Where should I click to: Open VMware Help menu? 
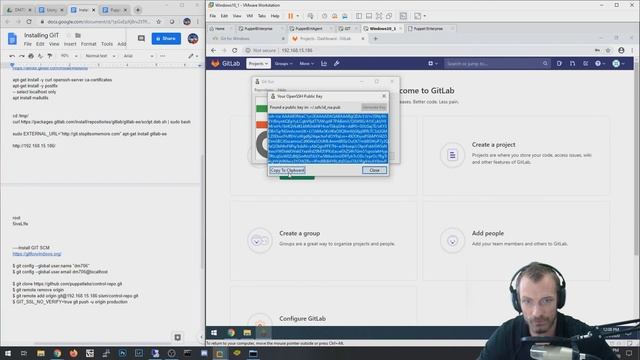point(275,16)
